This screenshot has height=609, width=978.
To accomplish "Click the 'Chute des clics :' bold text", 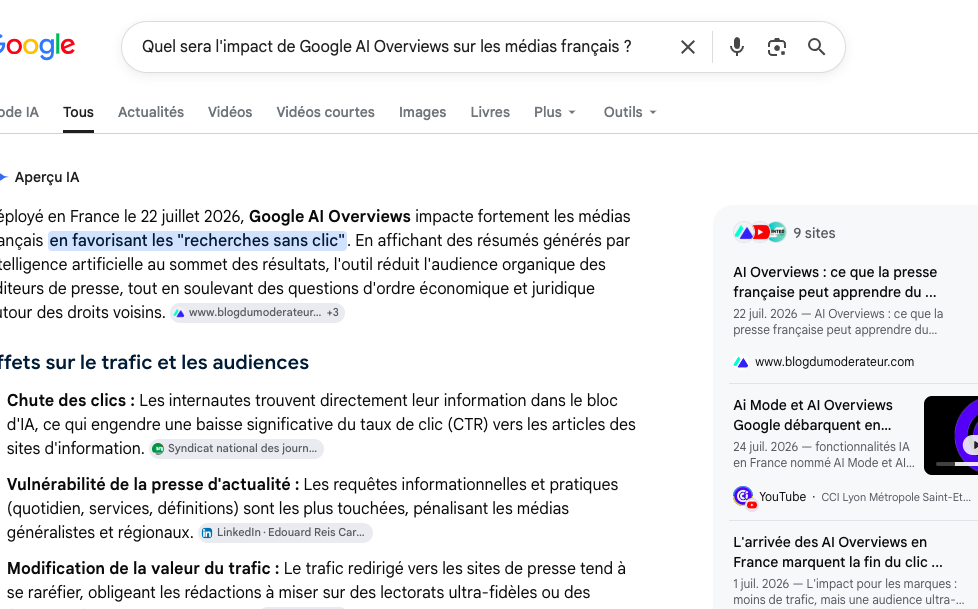I will [x=71, y=401].
